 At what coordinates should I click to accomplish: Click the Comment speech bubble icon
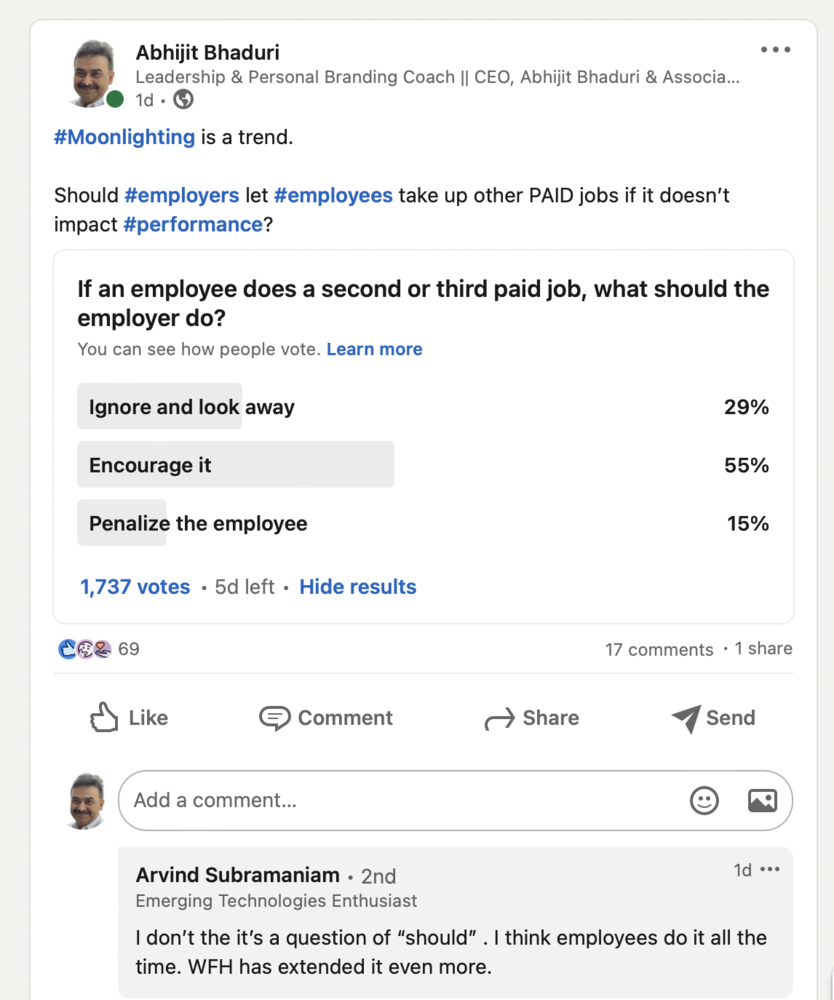(x=274, y=718)
